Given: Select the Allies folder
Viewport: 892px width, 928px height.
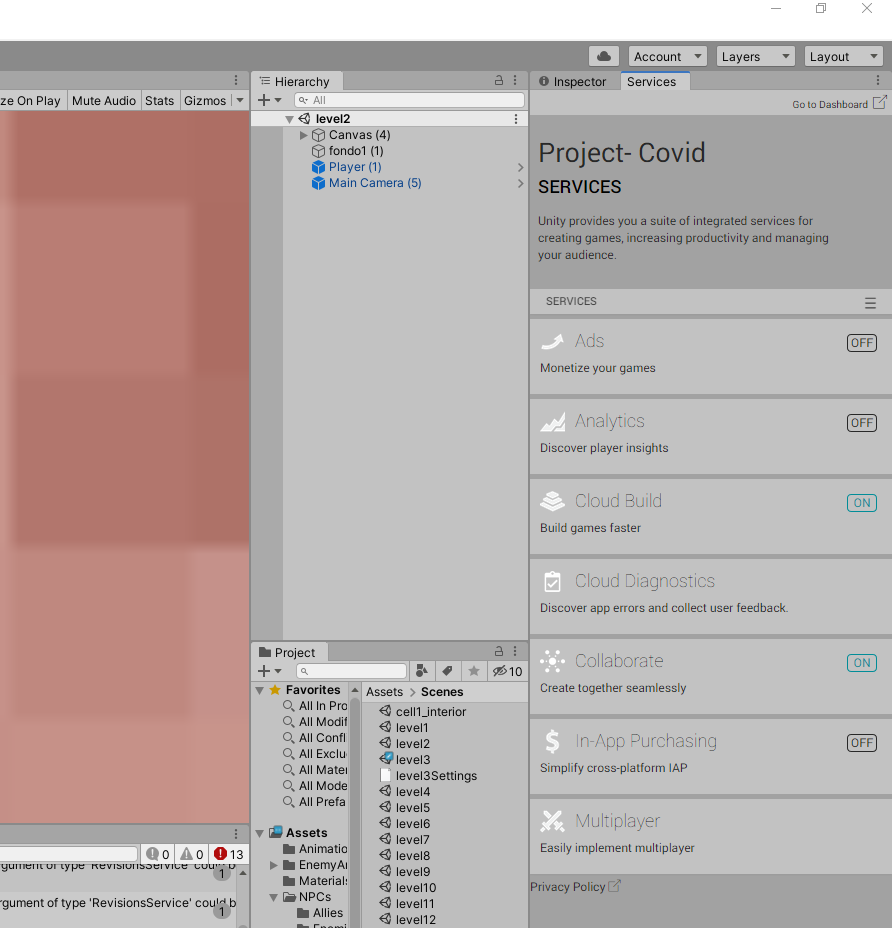Looking at the screenshot, I should tap(320, 913).
